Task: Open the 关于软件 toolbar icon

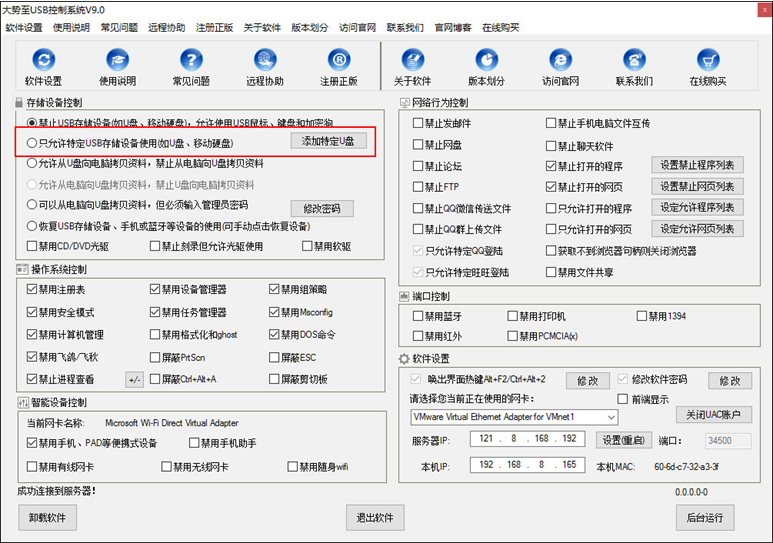Action: (x=412, y=61)
